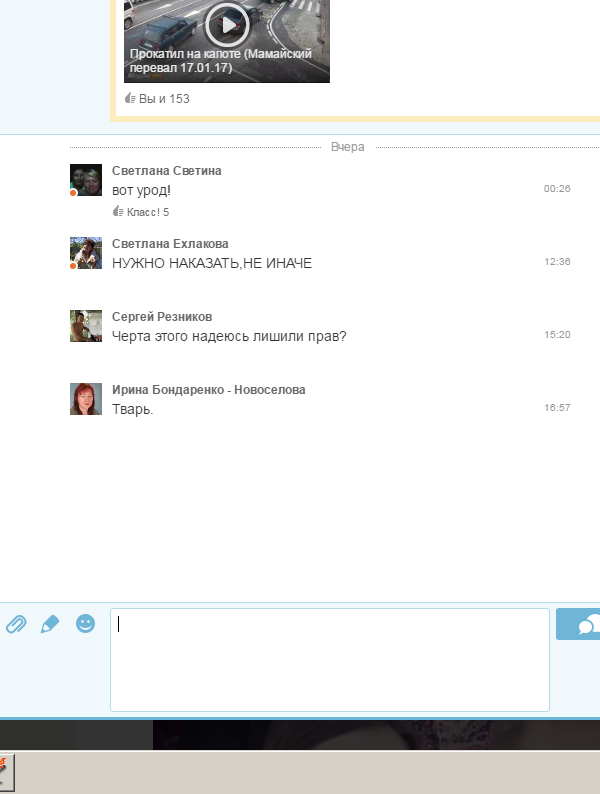Click the taskbar icon at bottom-left
The width and height of the screenshot is (600, 794).
tap(5, 772)
